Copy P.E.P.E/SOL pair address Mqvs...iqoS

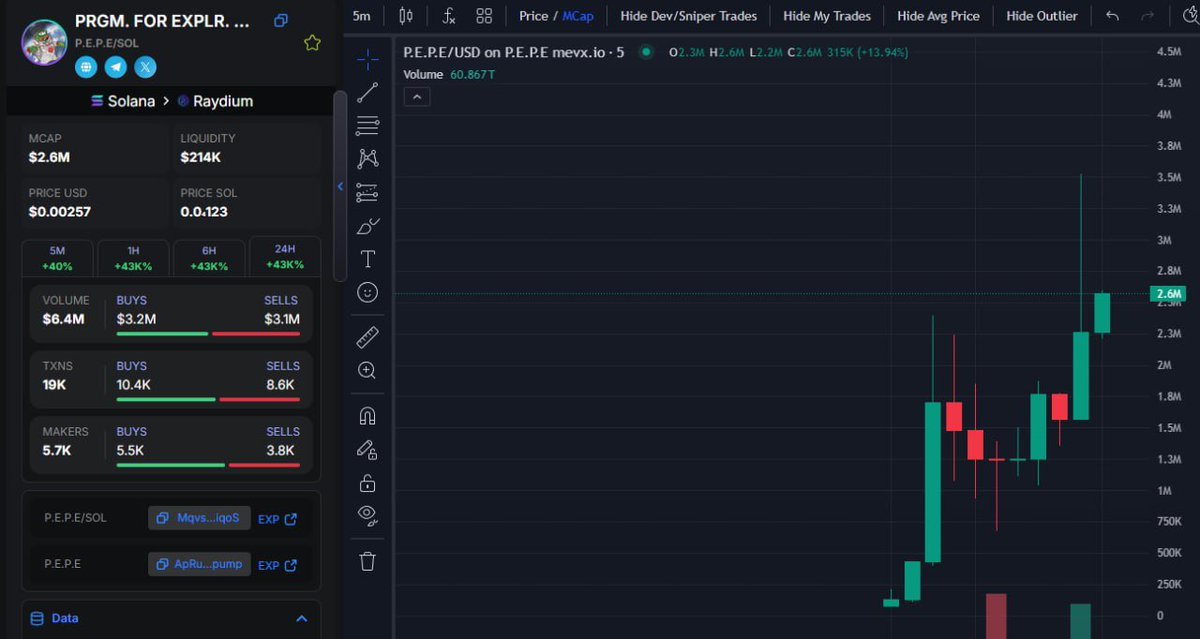click(x=199, y=518)
